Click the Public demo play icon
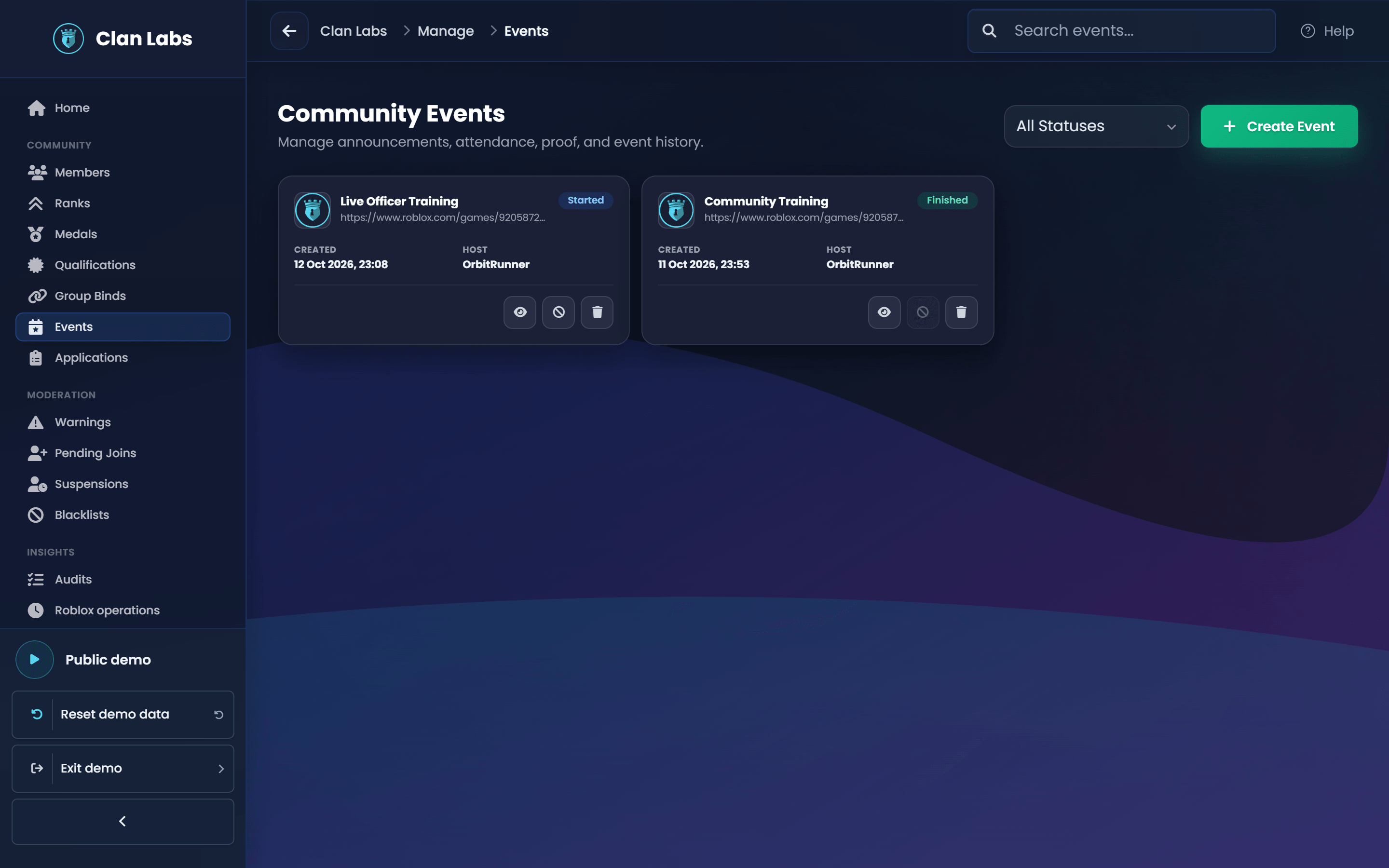 [x=34, y=660]
